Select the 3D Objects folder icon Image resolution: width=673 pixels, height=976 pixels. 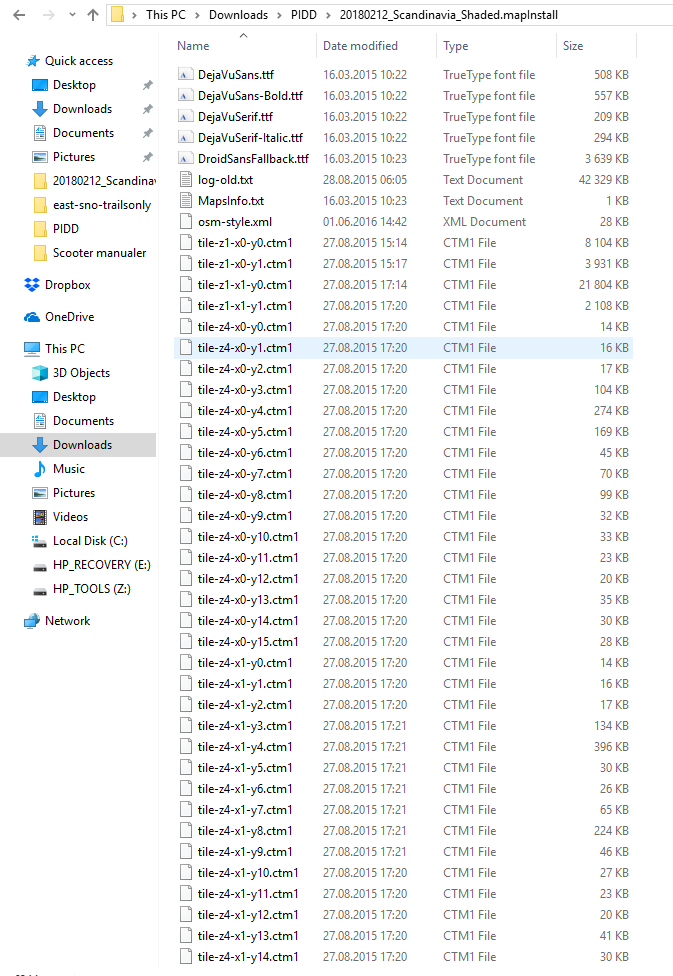pyautogui.click(x=40, y=373)
